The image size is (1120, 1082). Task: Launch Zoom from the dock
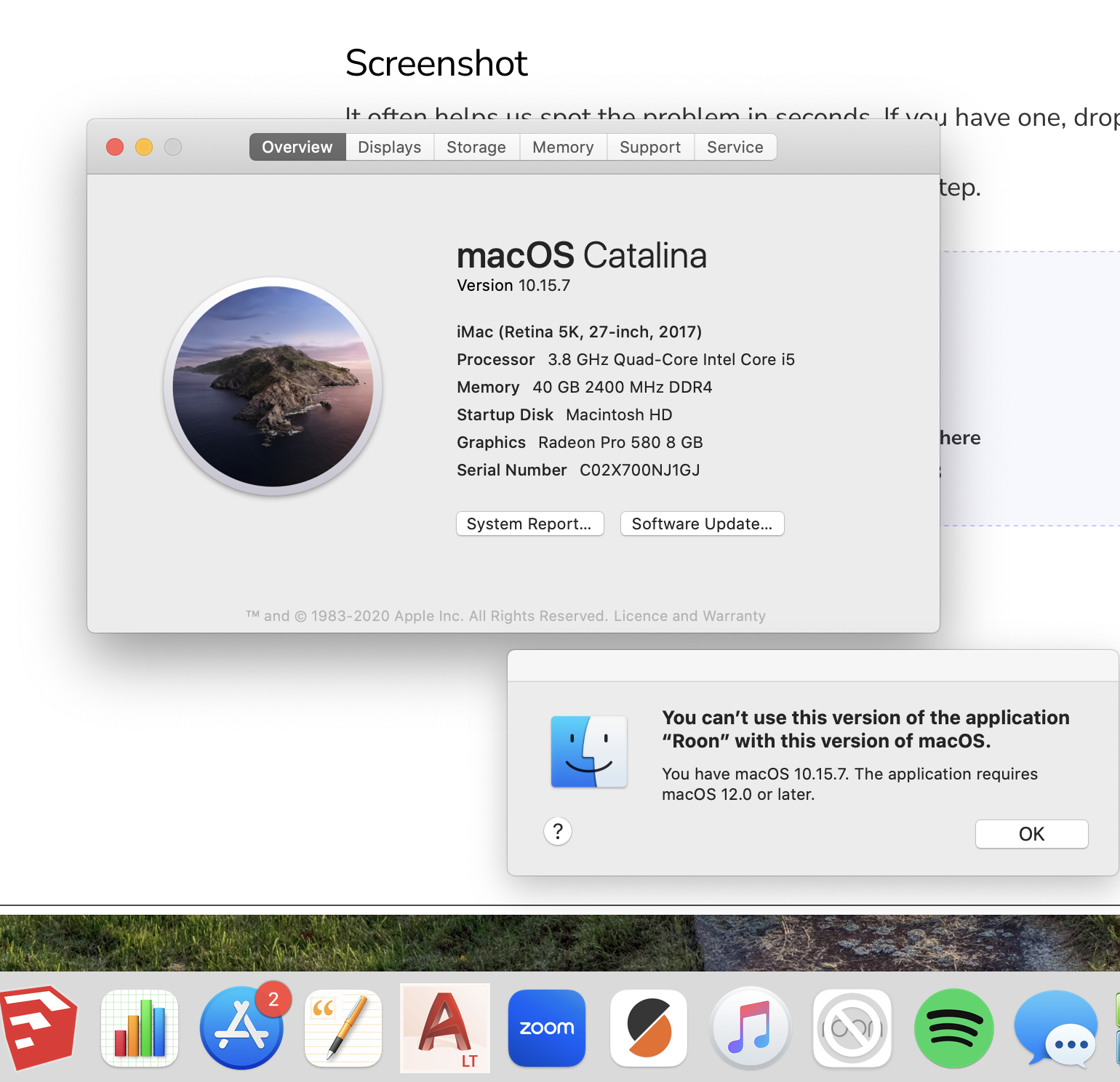tap(547, 1027)
